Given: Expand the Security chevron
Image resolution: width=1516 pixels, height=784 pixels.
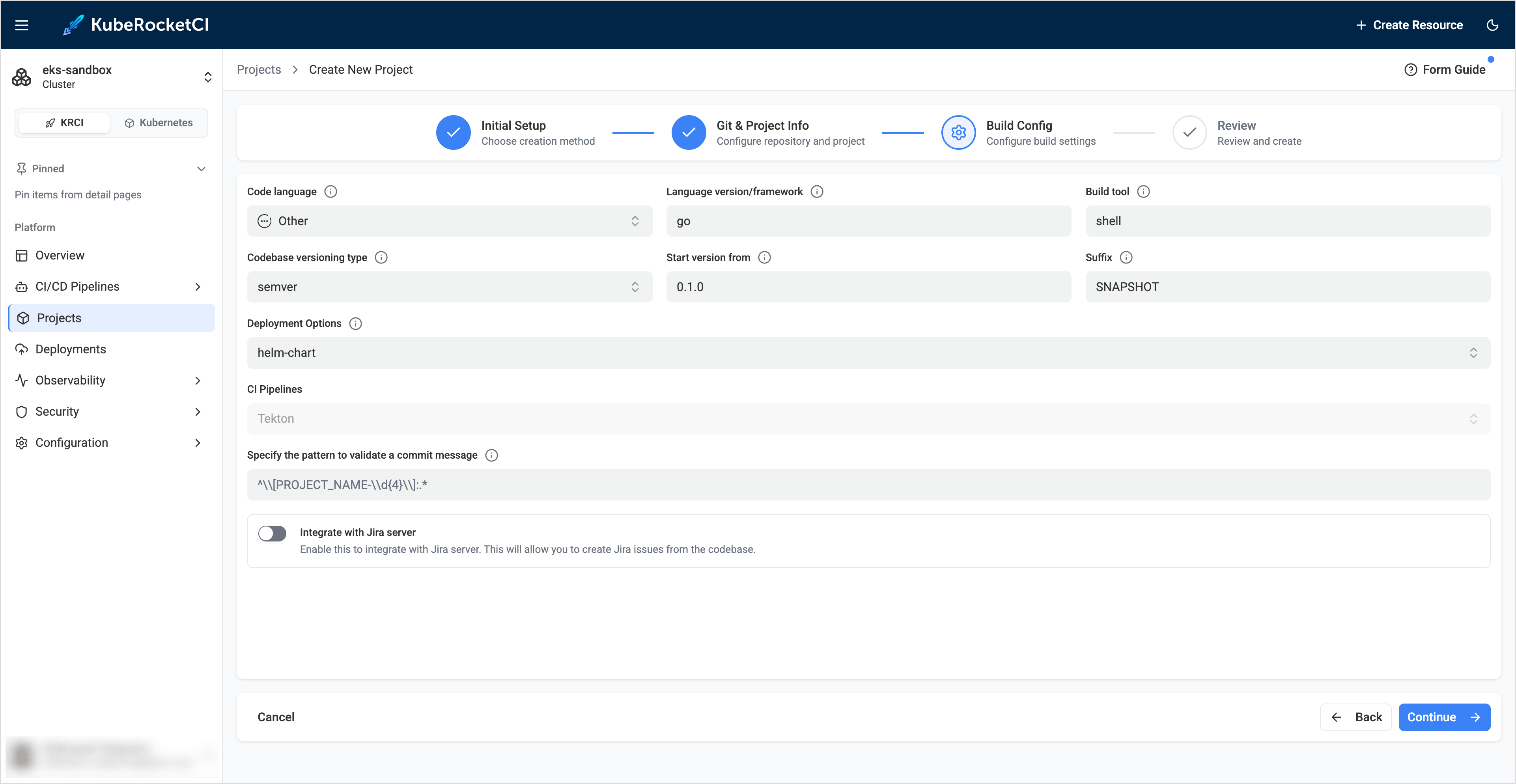Looking at the screenshot, I should 198,411.
